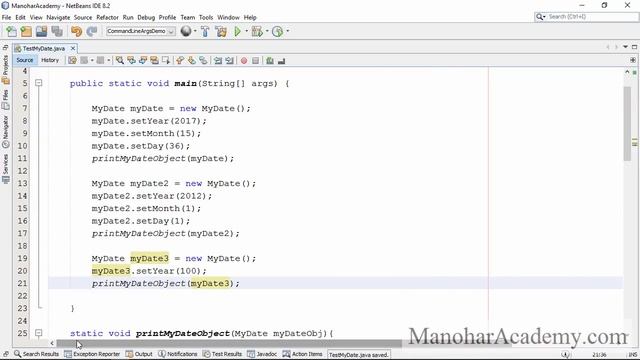640x360 pixels.
Task: Click the red Start Macro Recording icon
Action: pyautogui.click(x=244, y=60)
